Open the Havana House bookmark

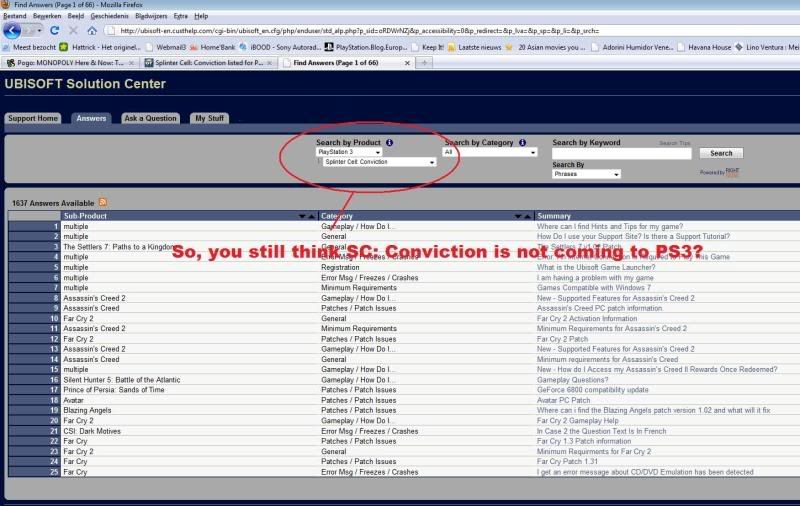pyautogui.click(x=704, y=47)
